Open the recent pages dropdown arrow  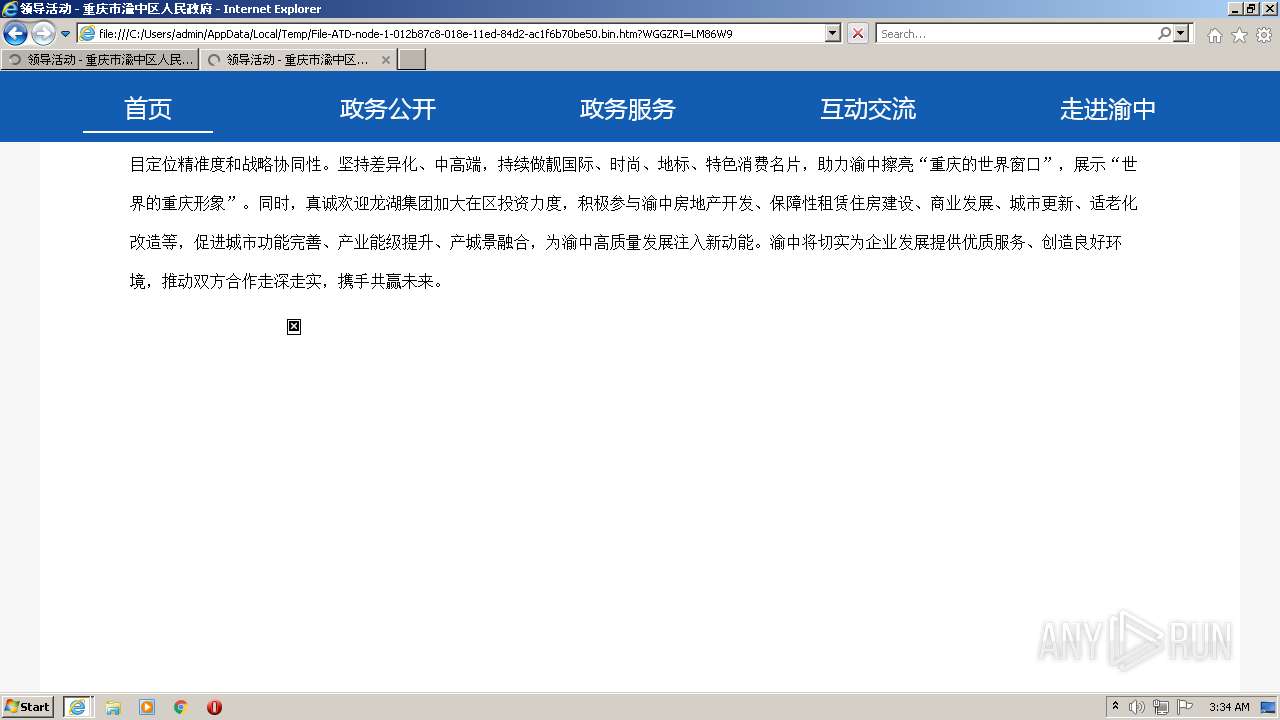tap(66, 34)
